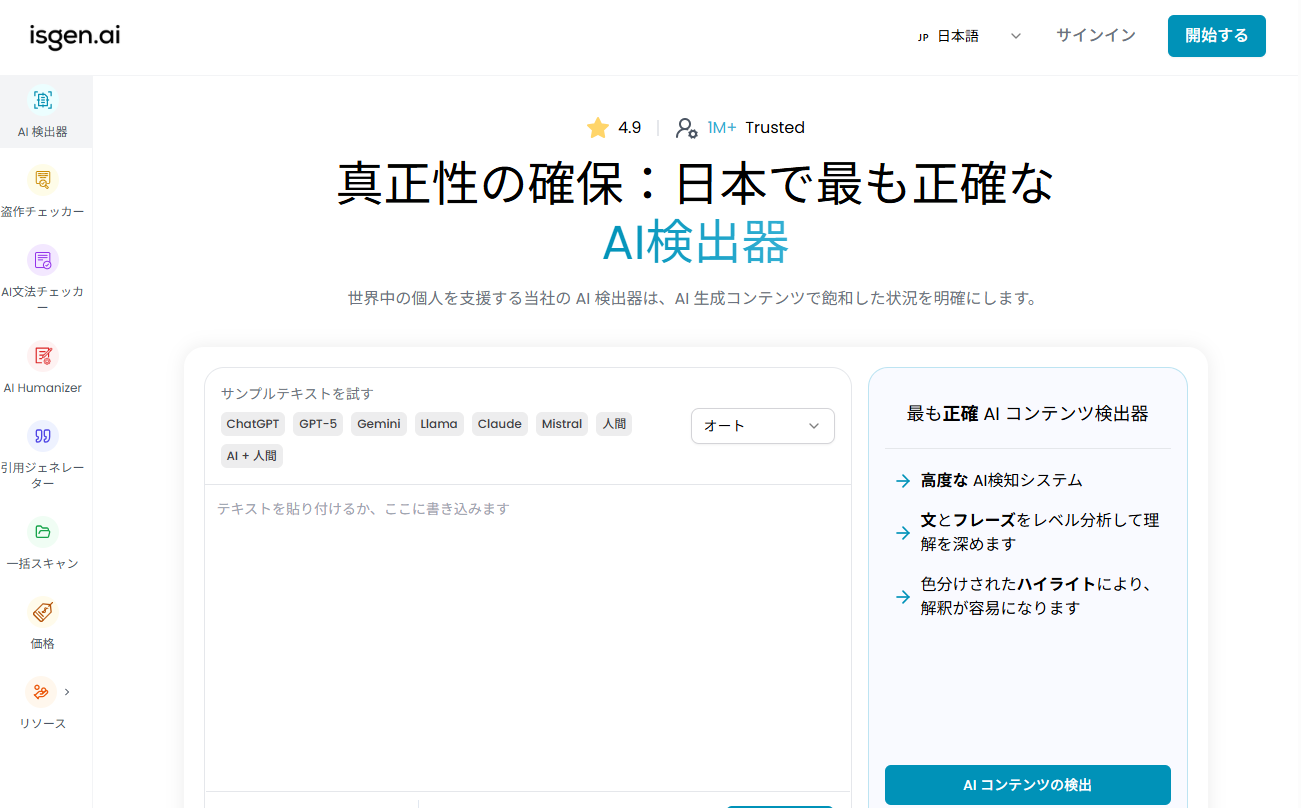Select the ChatGPT sample text chip
The height and width of the screenshot is (808, 1301).
[x=253, y=424]
